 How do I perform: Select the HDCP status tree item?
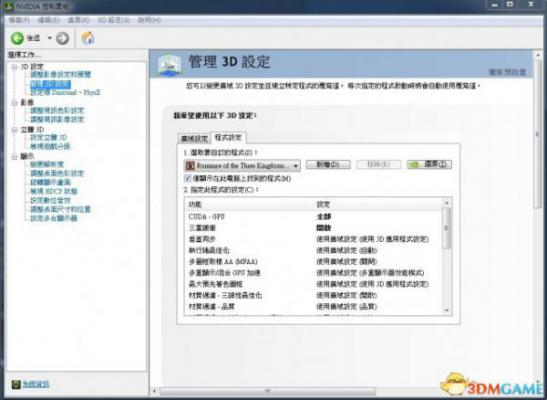tap(54, 191)
